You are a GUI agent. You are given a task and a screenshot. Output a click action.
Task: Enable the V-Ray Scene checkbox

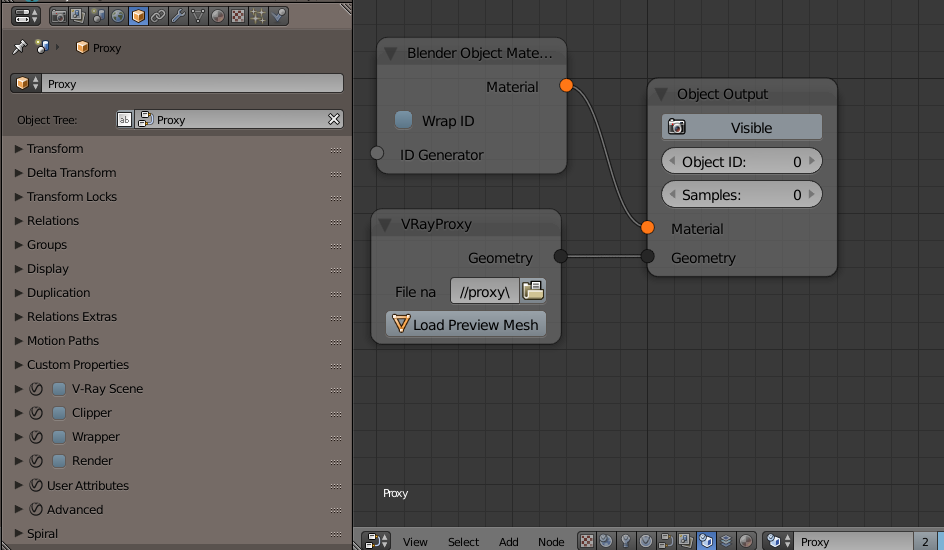coord(59,389)
